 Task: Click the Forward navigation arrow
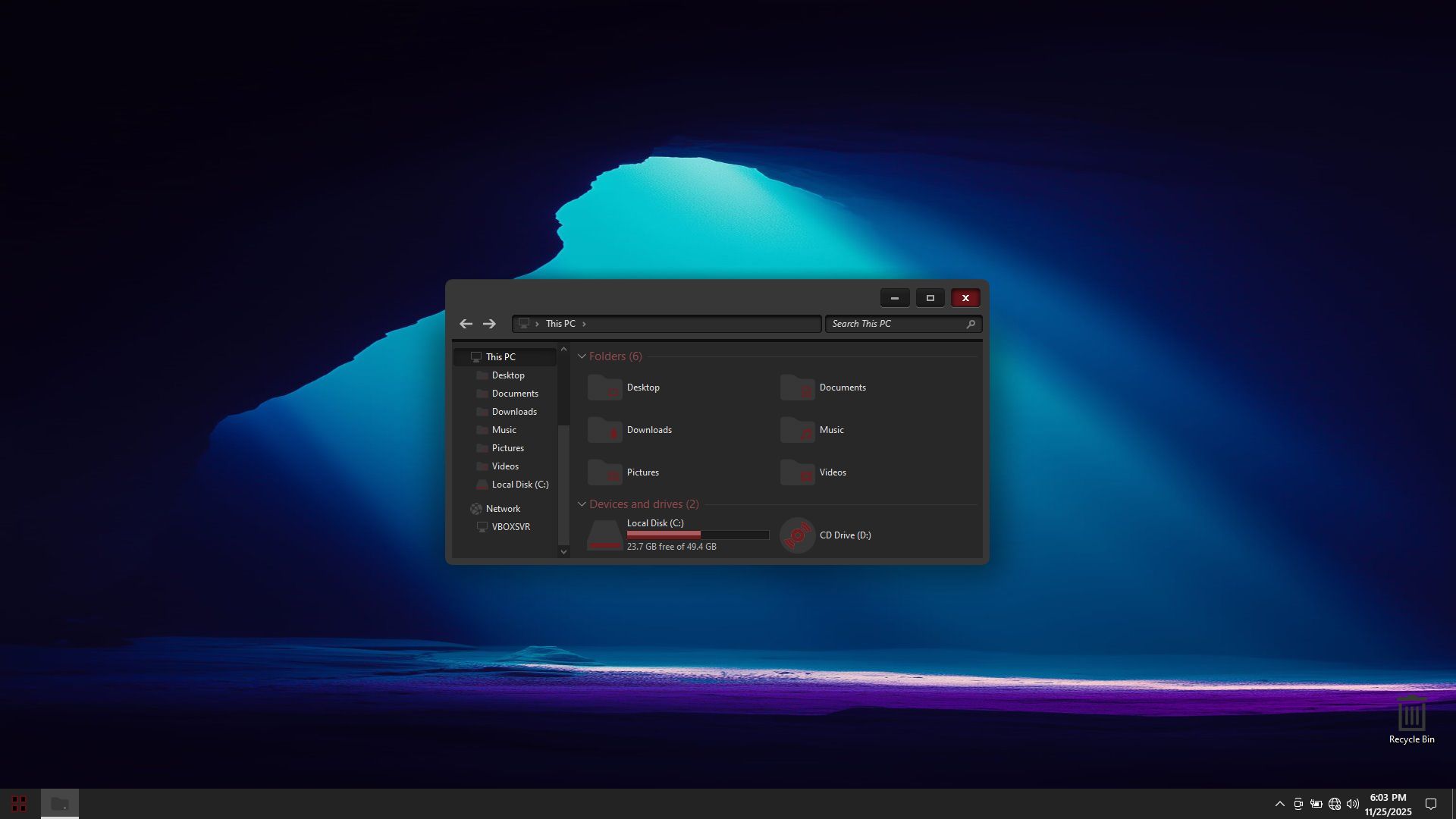click(489, 324)
